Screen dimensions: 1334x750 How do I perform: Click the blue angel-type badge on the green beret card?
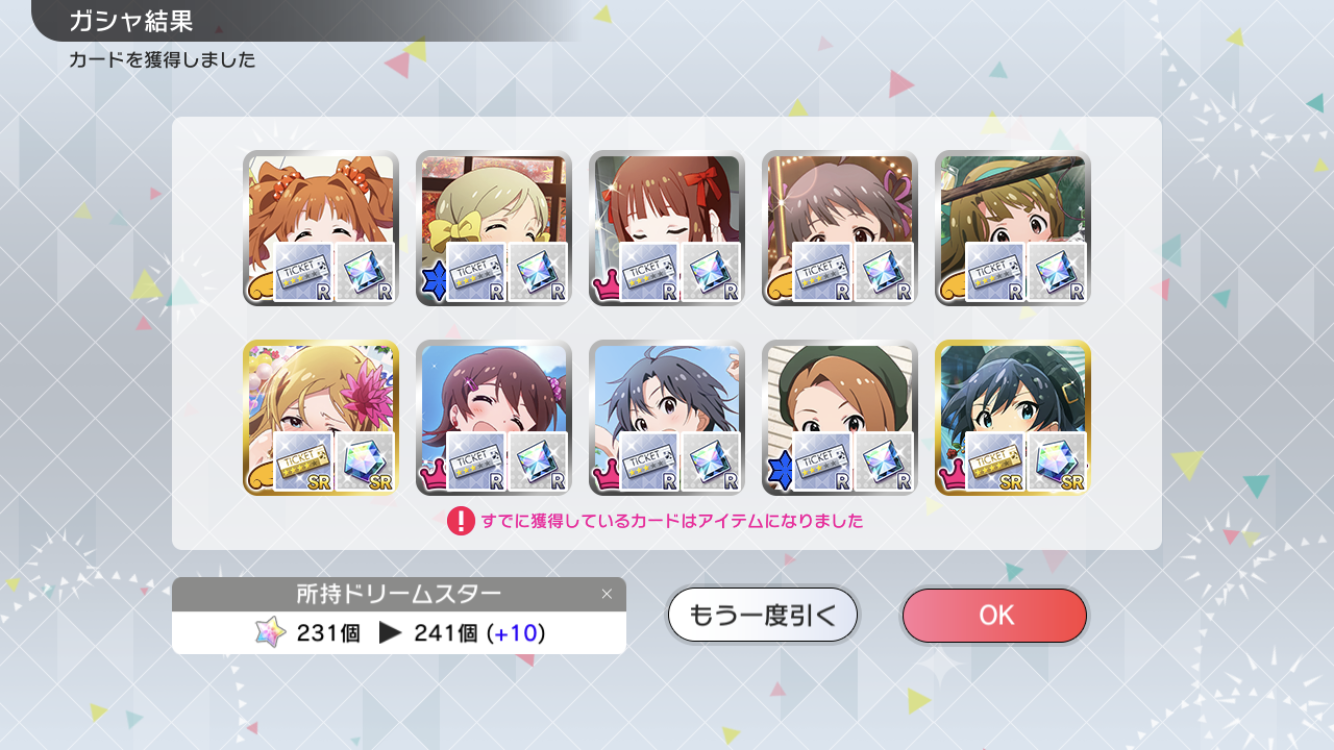tap(777, 471)
